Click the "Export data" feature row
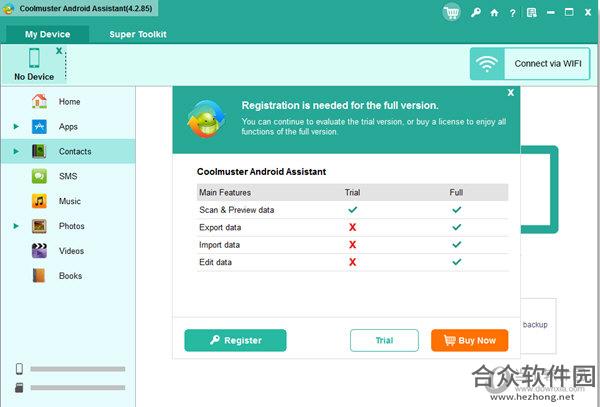Screen dimensions: 600x407 pyautogui.click(x=352, y=227)
